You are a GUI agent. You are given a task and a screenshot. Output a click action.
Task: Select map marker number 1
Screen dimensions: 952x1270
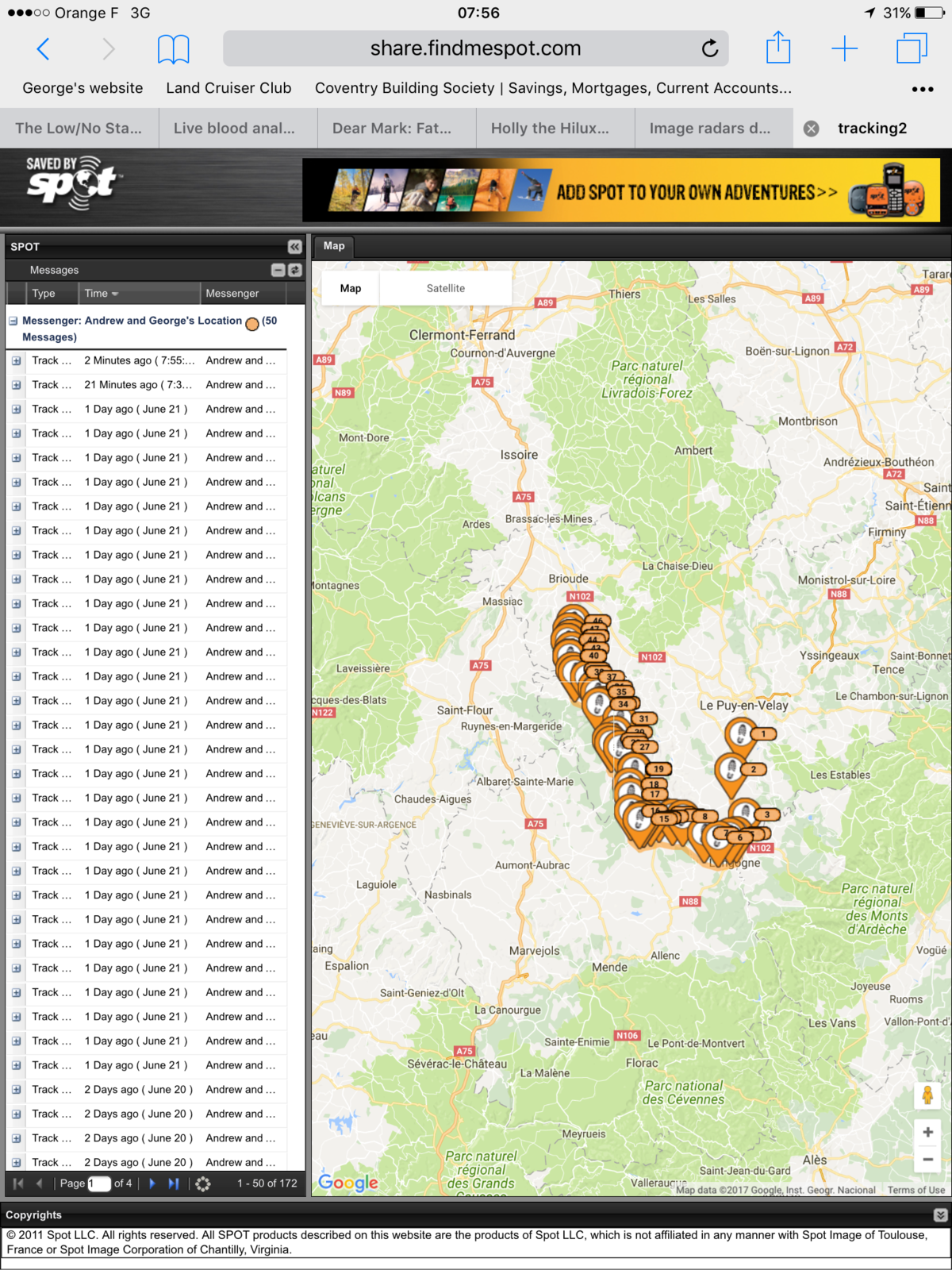pos(743,734)
